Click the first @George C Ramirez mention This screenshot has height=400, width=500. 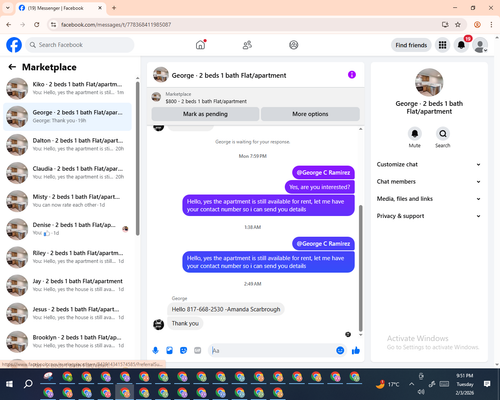coord(323,173)
